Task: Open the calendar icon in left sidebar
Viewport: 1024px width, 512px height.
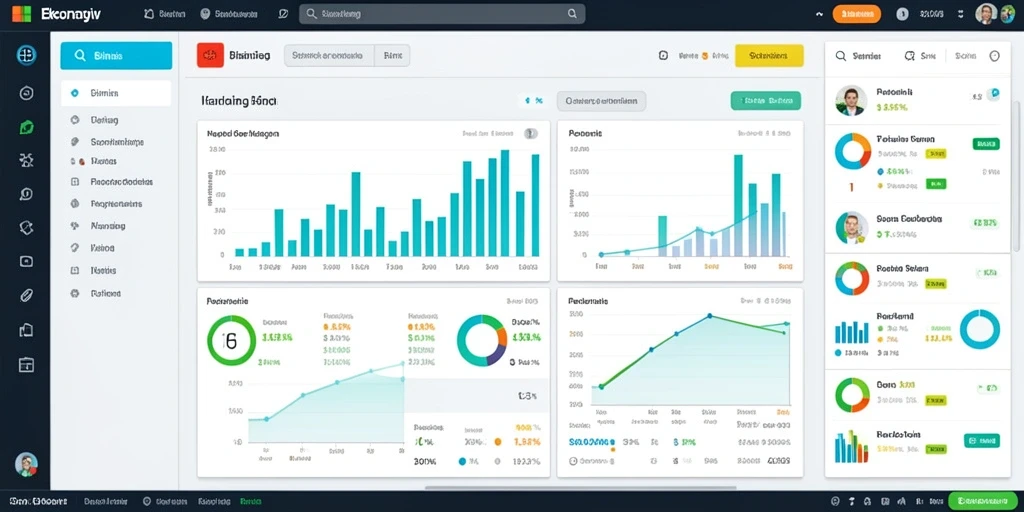Action: tap(27, 364)
